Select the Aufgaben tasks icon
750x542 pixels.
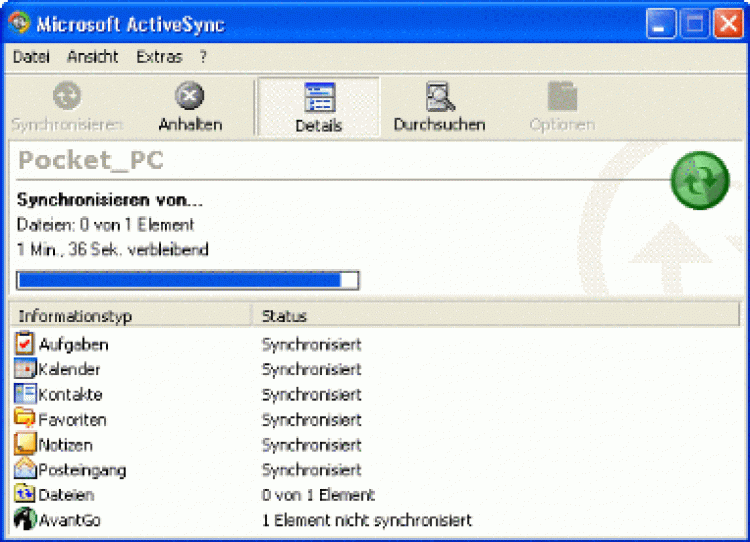tap(26, 344)
